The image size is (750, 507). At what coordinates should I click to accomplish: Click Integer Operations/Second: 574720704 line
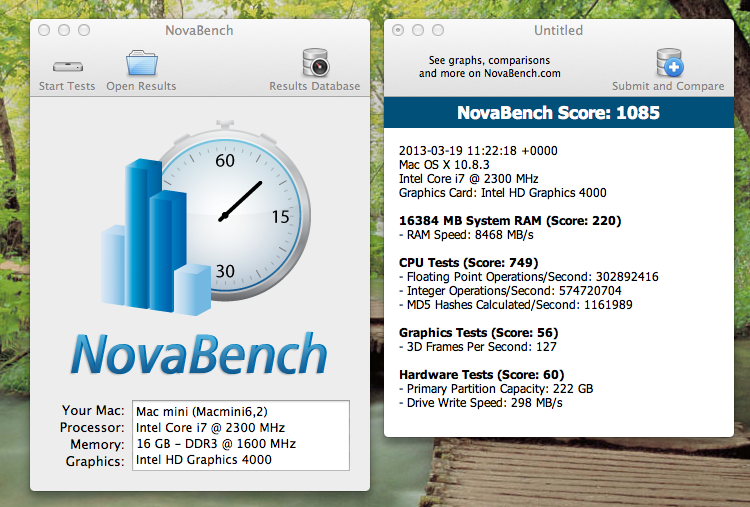coord(510,291)
